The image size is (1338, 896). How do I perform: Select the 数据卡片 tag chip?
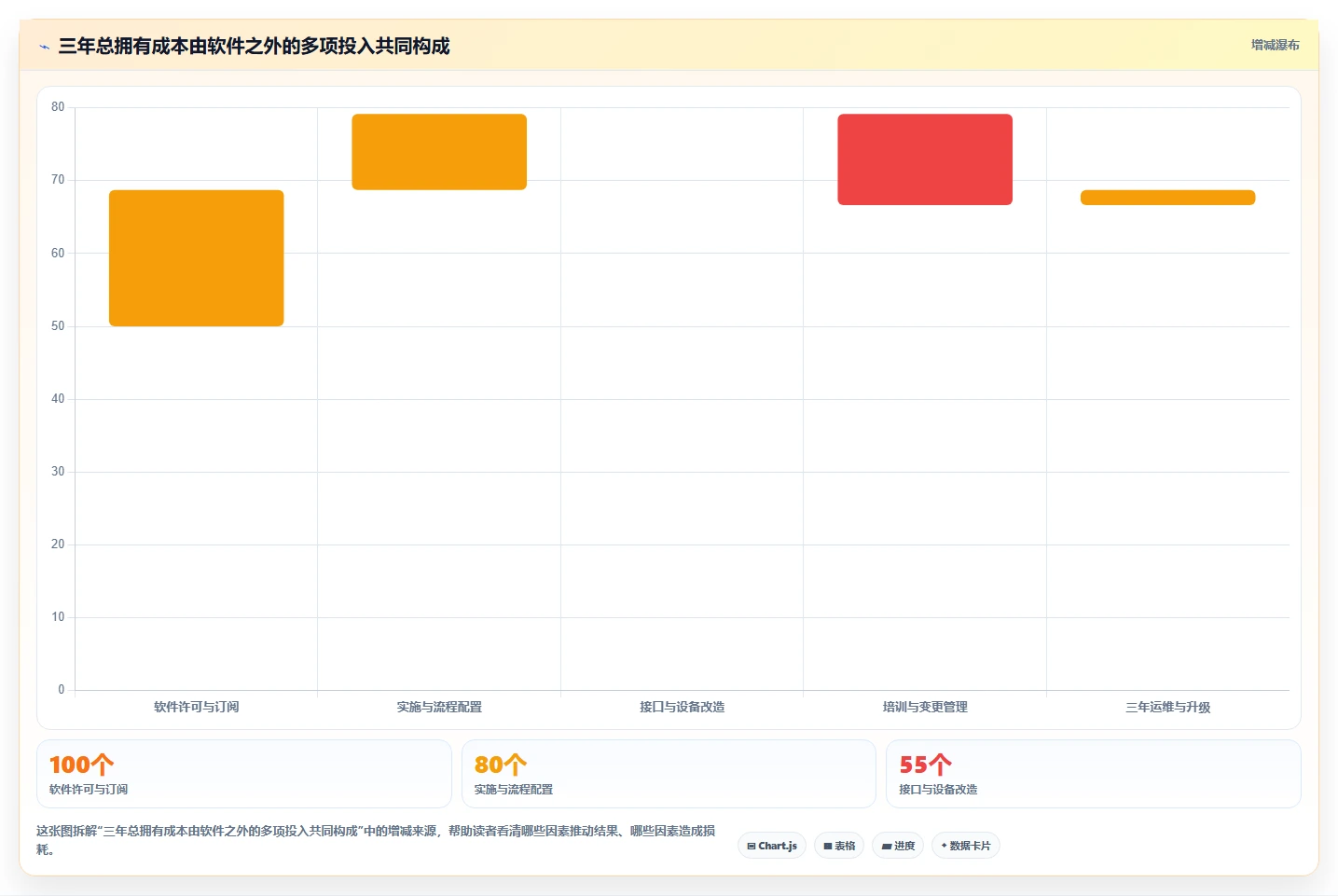click(x=966, y=846)
